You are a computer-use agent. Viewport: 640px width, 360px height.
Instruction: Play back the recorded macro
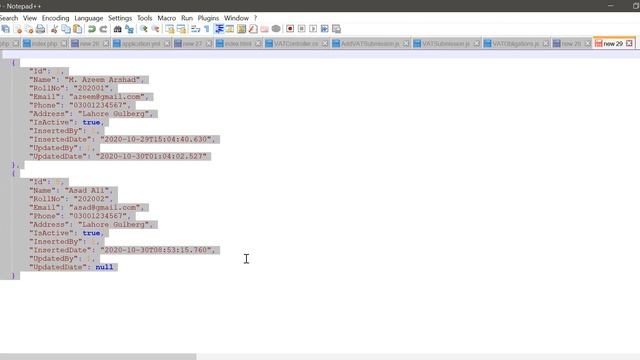(x=313, y=29)
